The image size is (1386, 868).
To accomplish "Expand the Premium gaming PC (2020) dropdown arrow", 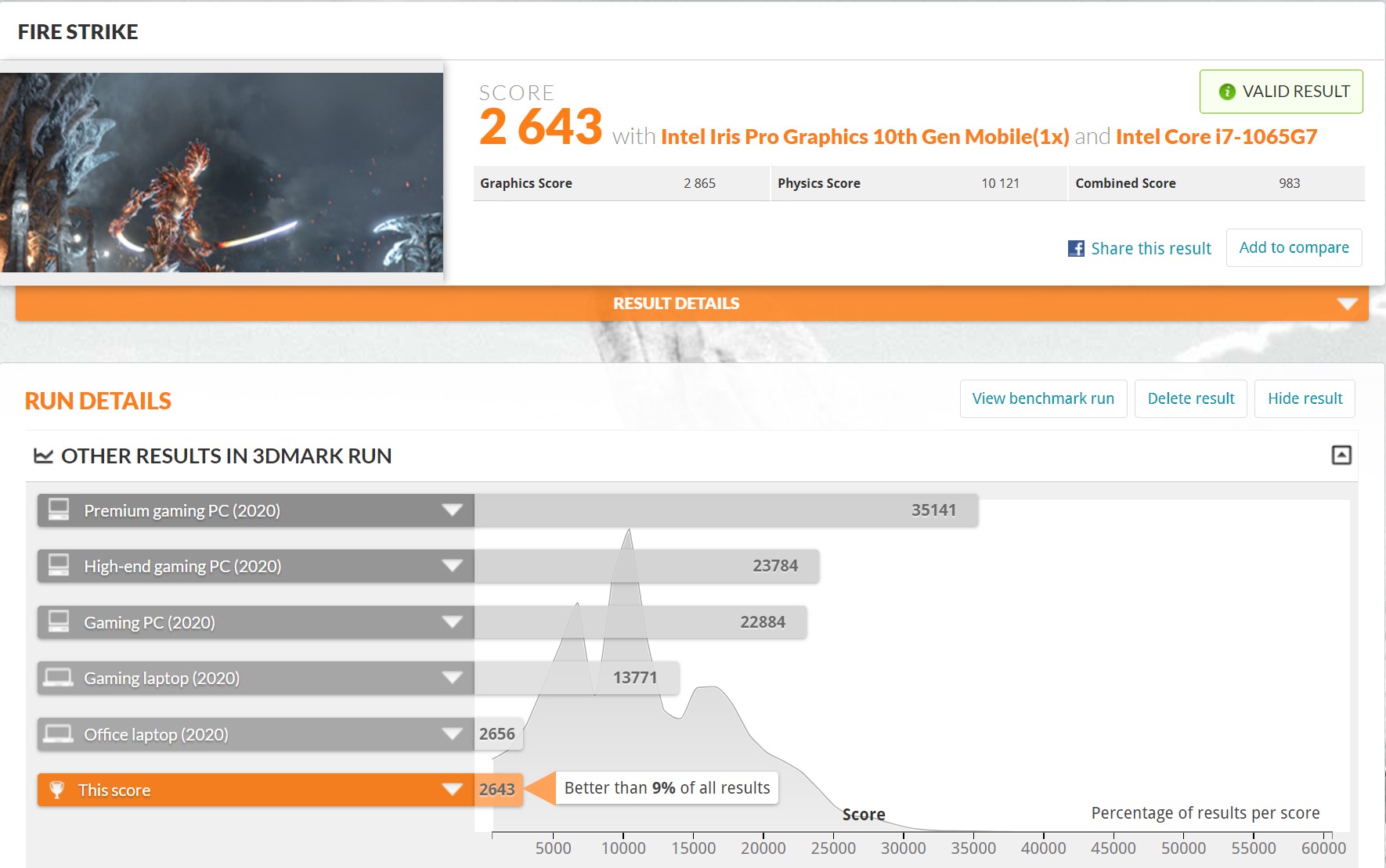I will pyautogui.click(x=452, y=510).
